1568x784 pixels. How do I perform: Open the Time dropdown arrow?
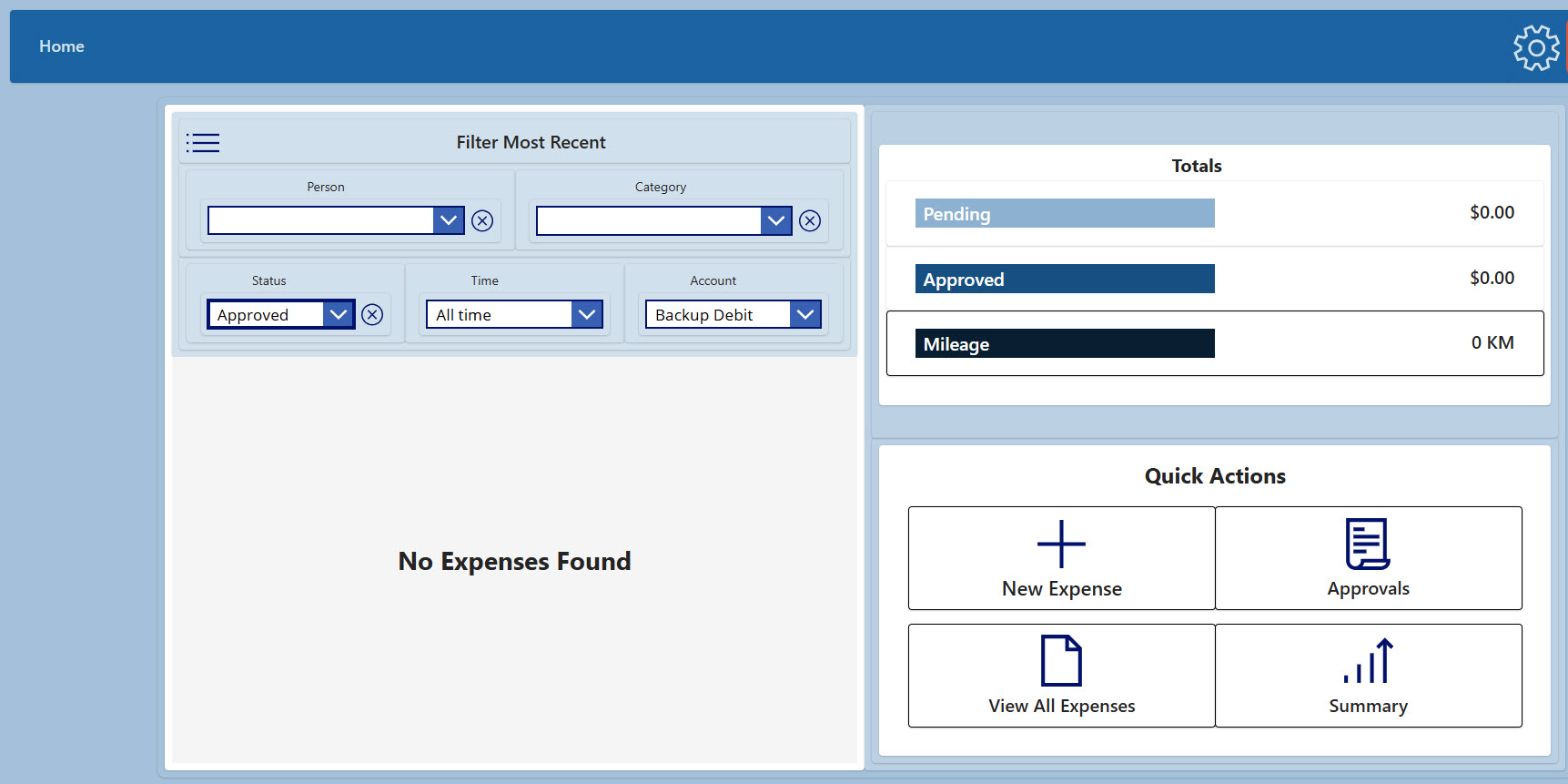tap(587, 314)
